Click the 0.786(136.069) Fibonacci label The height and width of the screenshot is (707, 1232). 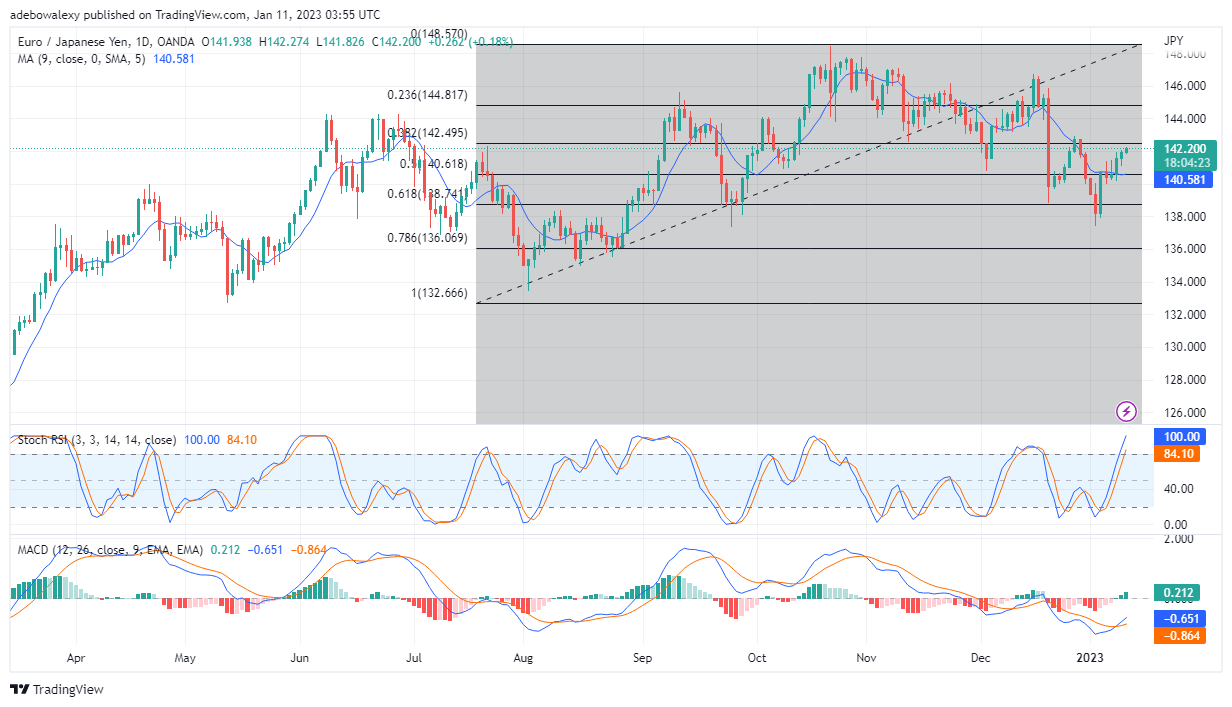pos(428,237)
